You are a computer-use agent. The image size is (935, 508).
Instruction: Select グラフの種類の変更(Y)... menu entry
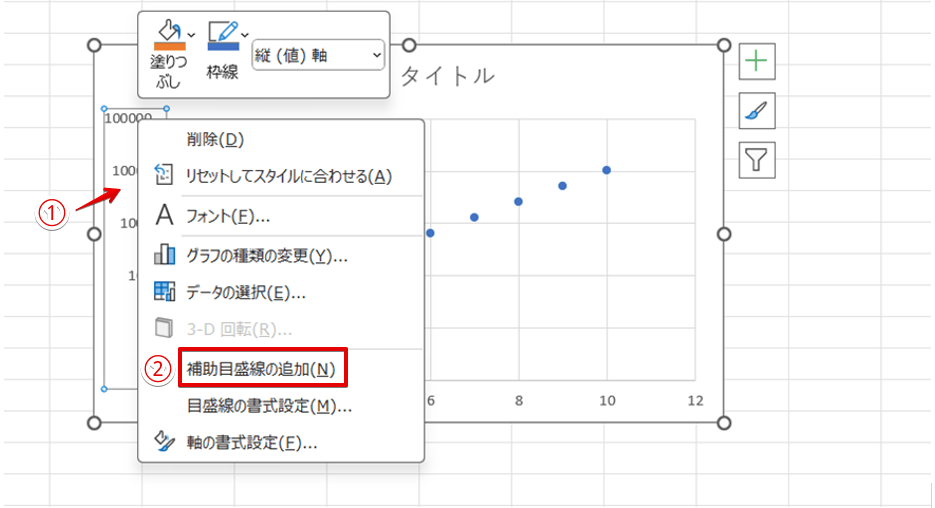pos(281,256)
